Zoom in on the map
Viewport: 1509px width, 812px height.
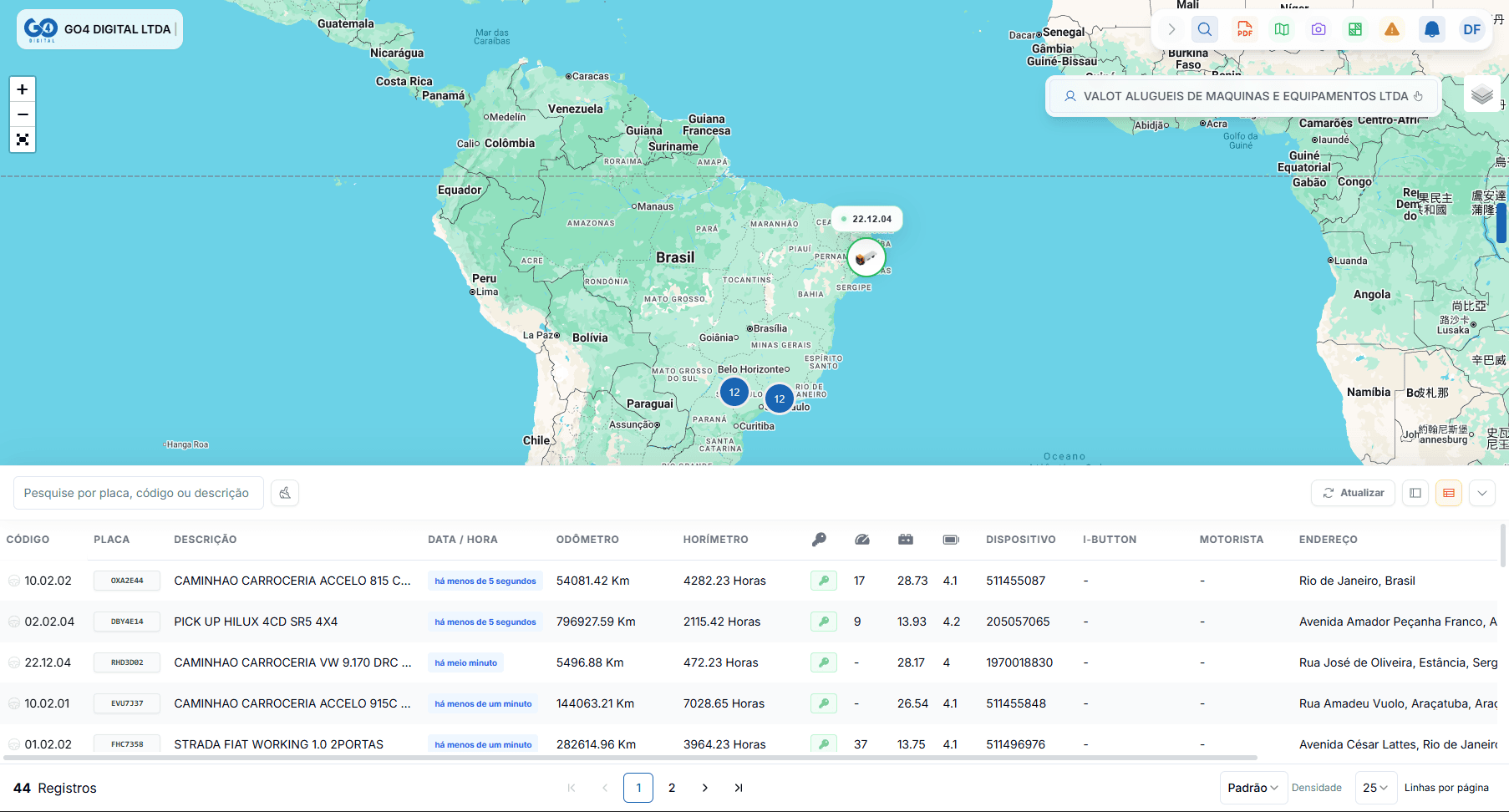(23, 89)
